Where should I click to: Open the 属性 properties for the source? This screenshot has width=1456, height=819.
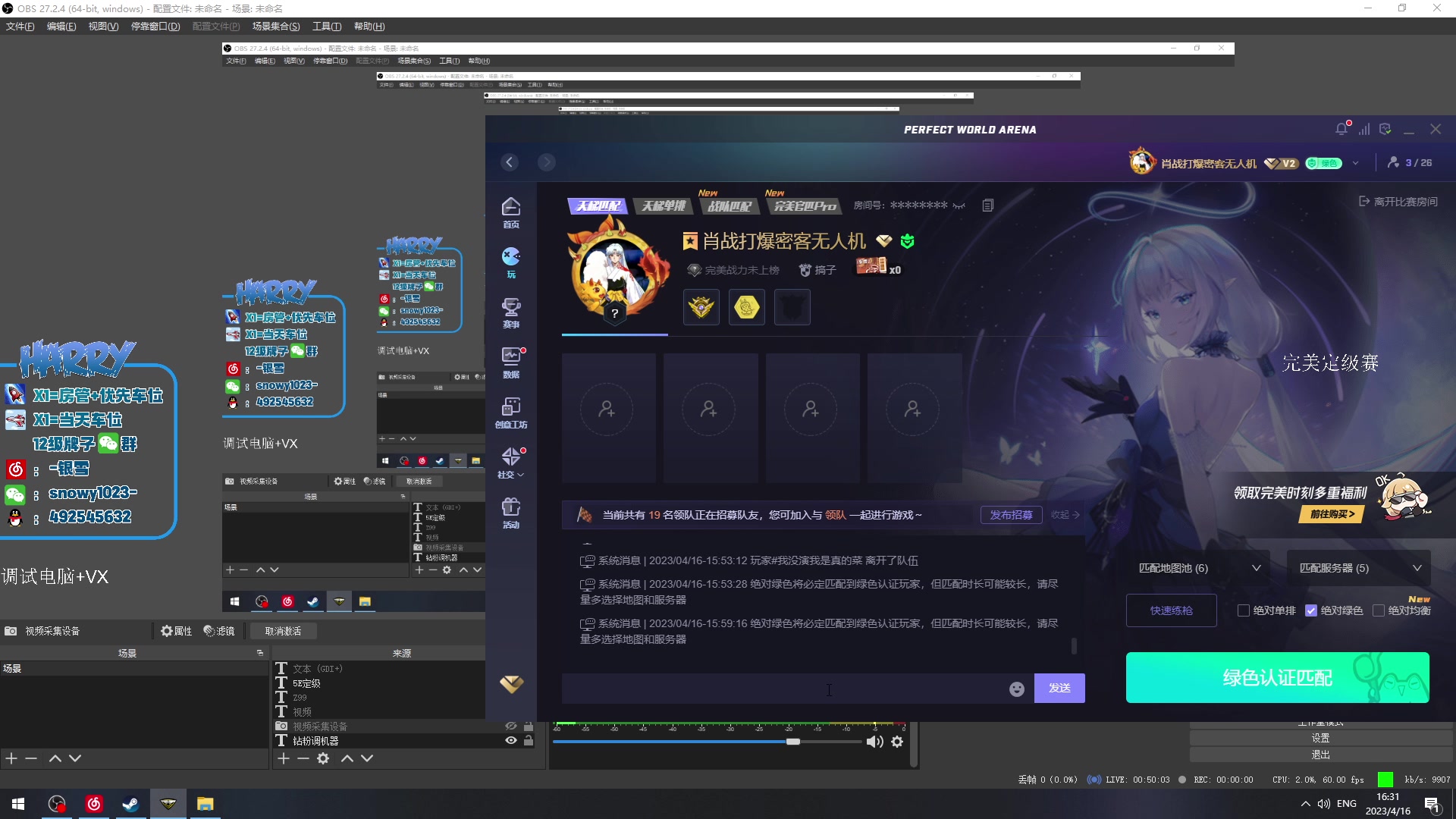point(176,631)
